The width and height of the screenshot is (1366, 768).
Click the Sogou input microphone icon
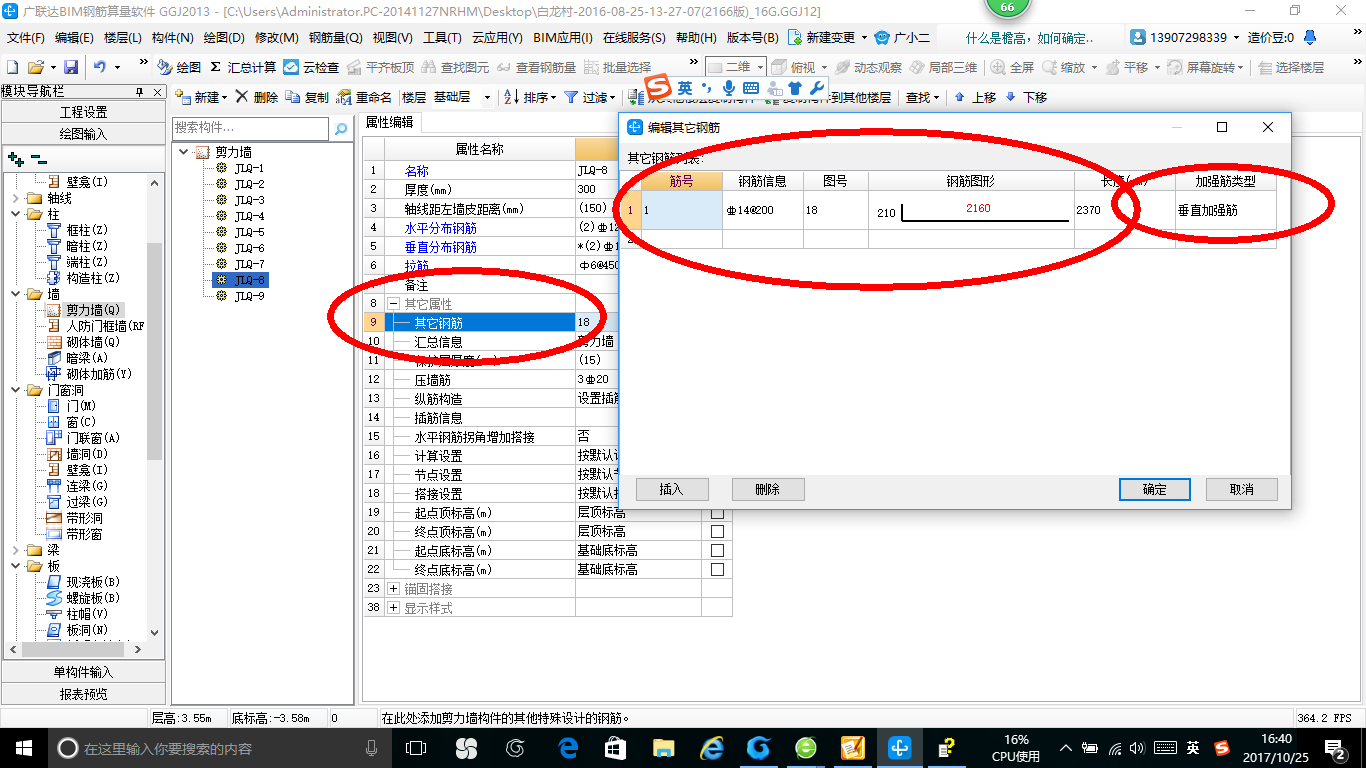729,89
